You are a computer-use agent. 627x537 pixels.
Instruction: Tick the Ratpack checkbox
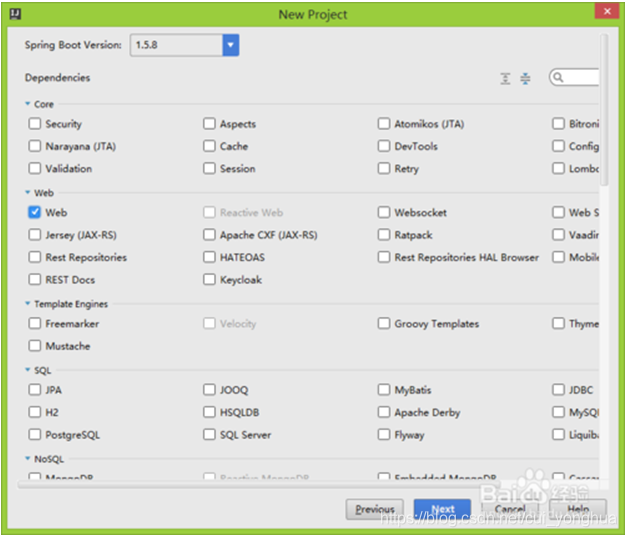click(x=384, y=235)
